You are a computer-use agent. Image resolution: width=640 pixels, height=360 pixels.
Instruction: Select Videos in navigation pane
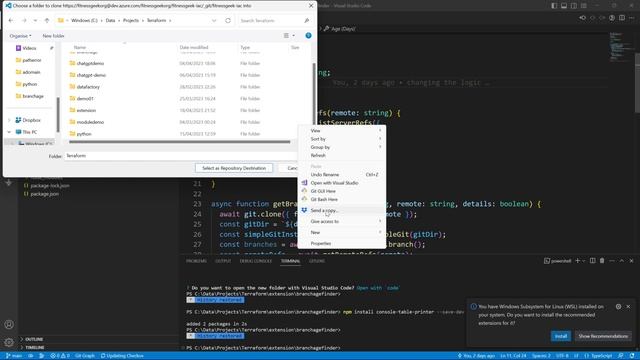29,48
